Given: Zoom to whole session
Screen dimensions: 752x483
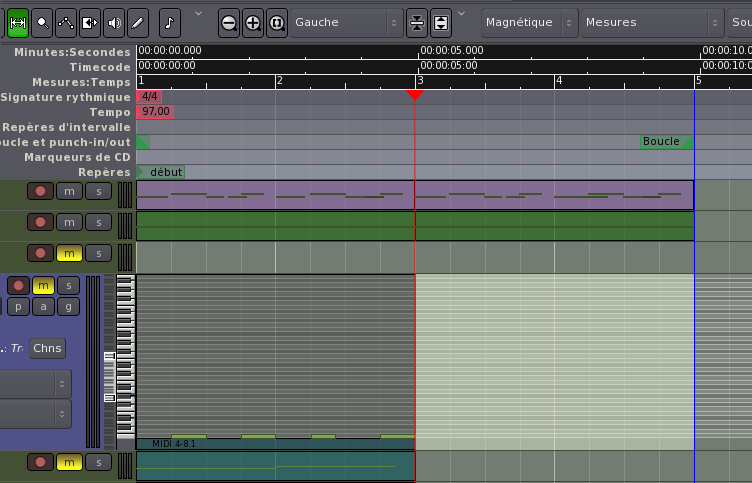Looking at the screenshot, I should tap(276, 21).
